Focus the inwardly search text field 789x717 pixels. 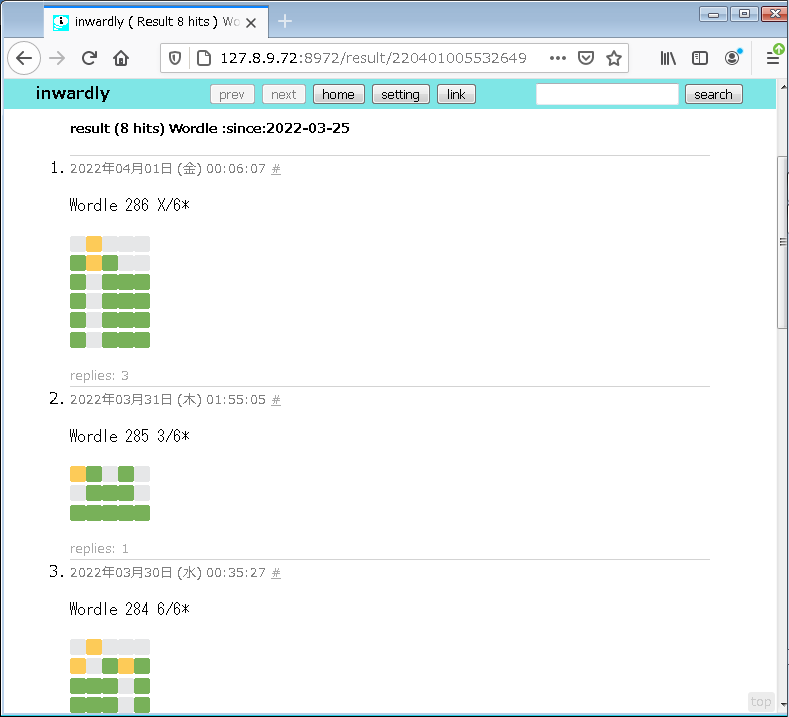point(607,94)
